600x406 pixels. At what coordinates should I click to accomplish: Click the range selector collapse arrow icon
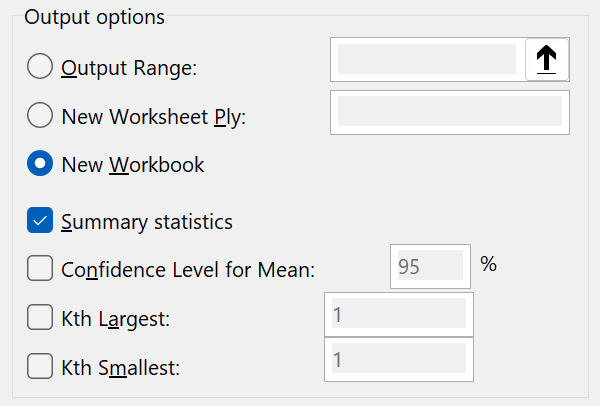pyautogui.click(x=546, y=60)
